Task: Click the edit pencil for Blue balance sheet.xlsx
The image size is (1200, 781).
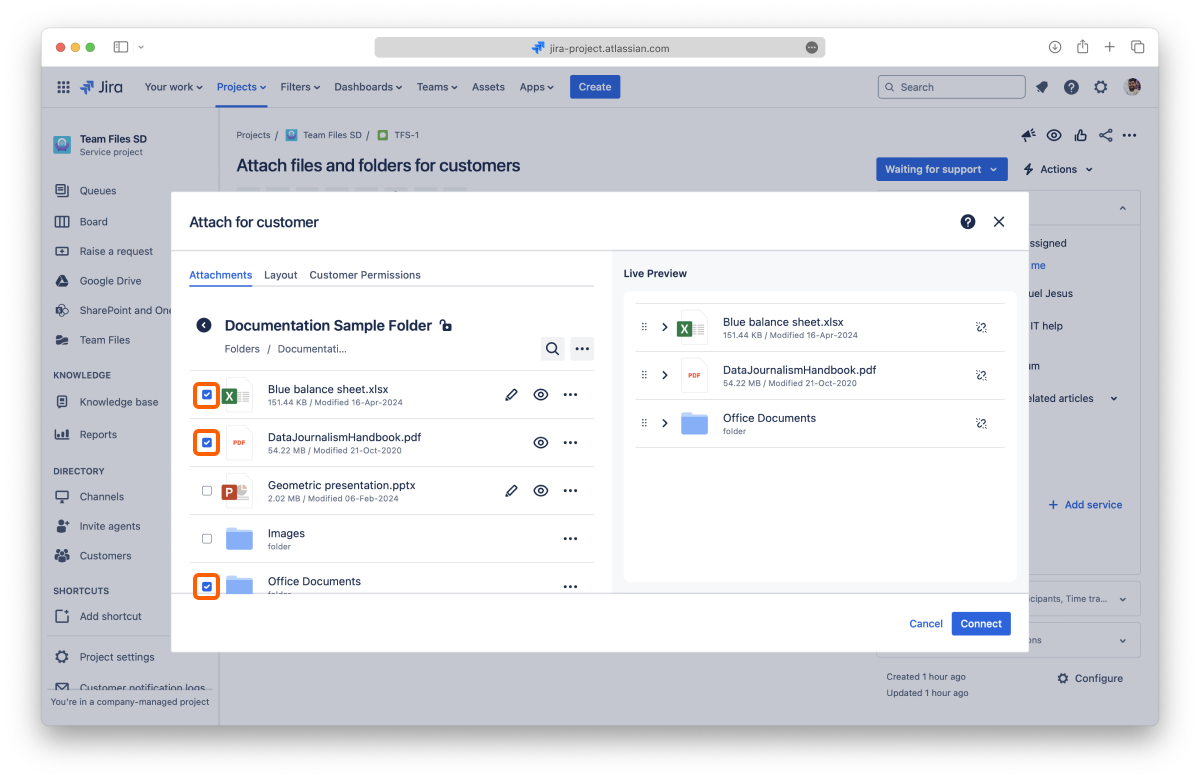Action: [511, 395]
